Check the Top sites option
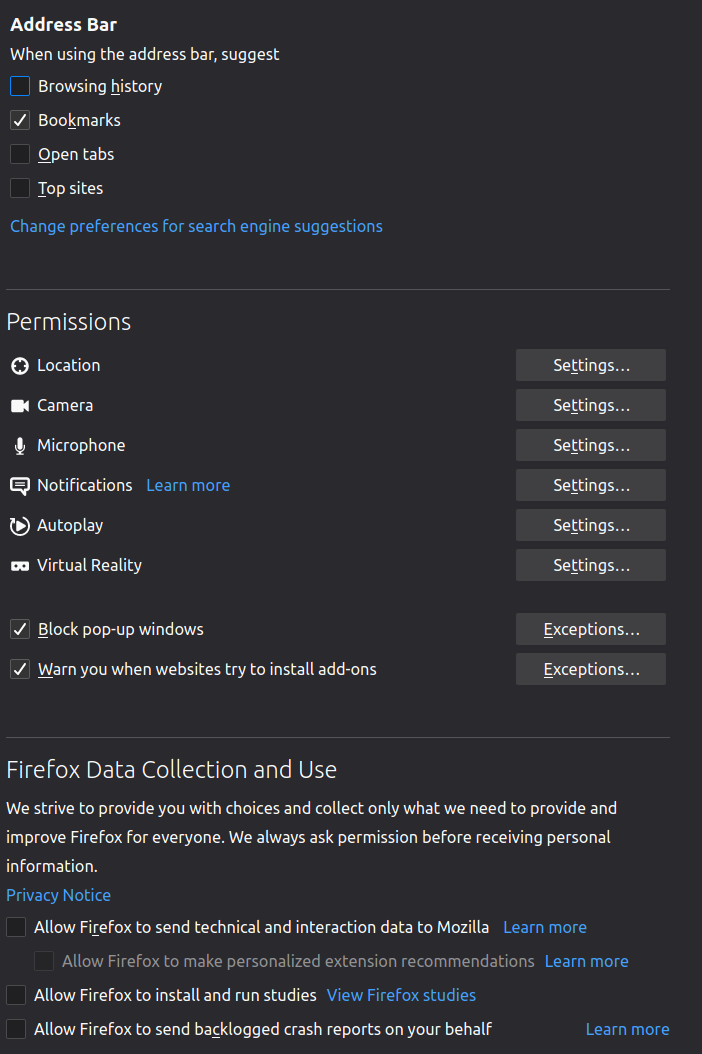The height and width of the screenshot is (1054, 702). coord(20,188)
